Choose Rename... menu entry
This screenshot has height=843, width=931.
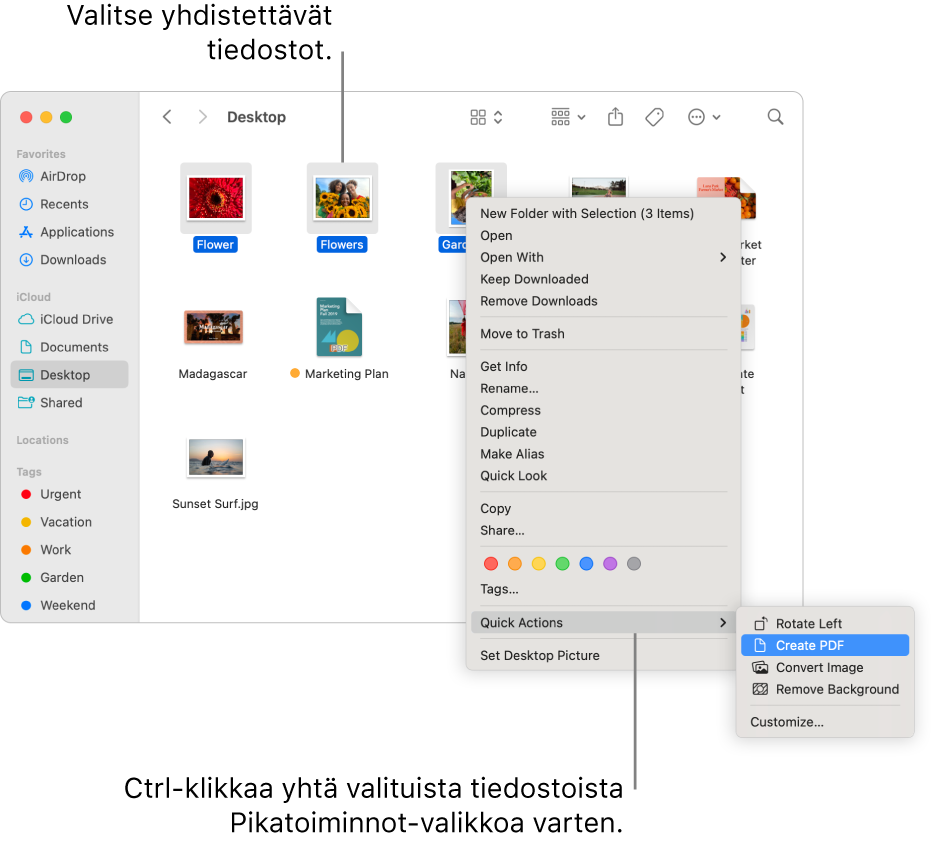pyautogui.click(x=603, y=388)
